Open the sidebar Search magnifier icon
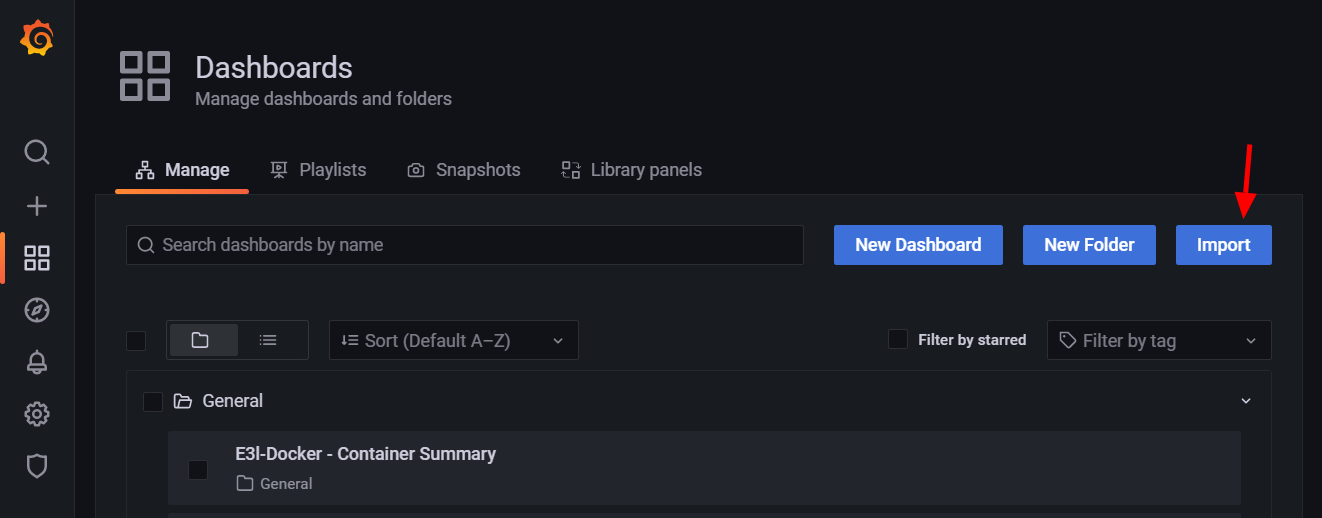1322x518 pixels. tap(37, 153)
